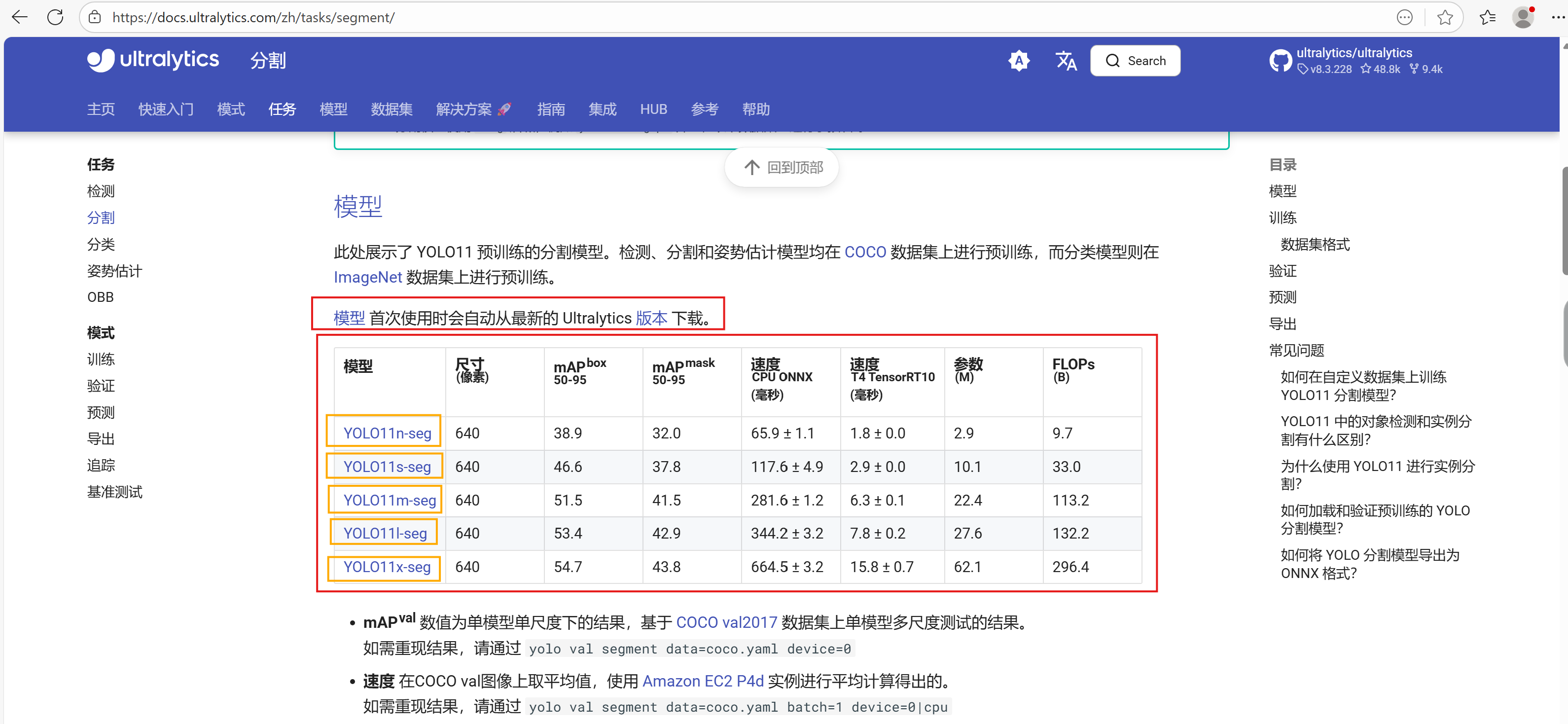Image resolution: width=1568 pixels, height=724 pixels.
Task: Click the Ultralytics logo
Action: pyautogui.click(x=153, y=60)
